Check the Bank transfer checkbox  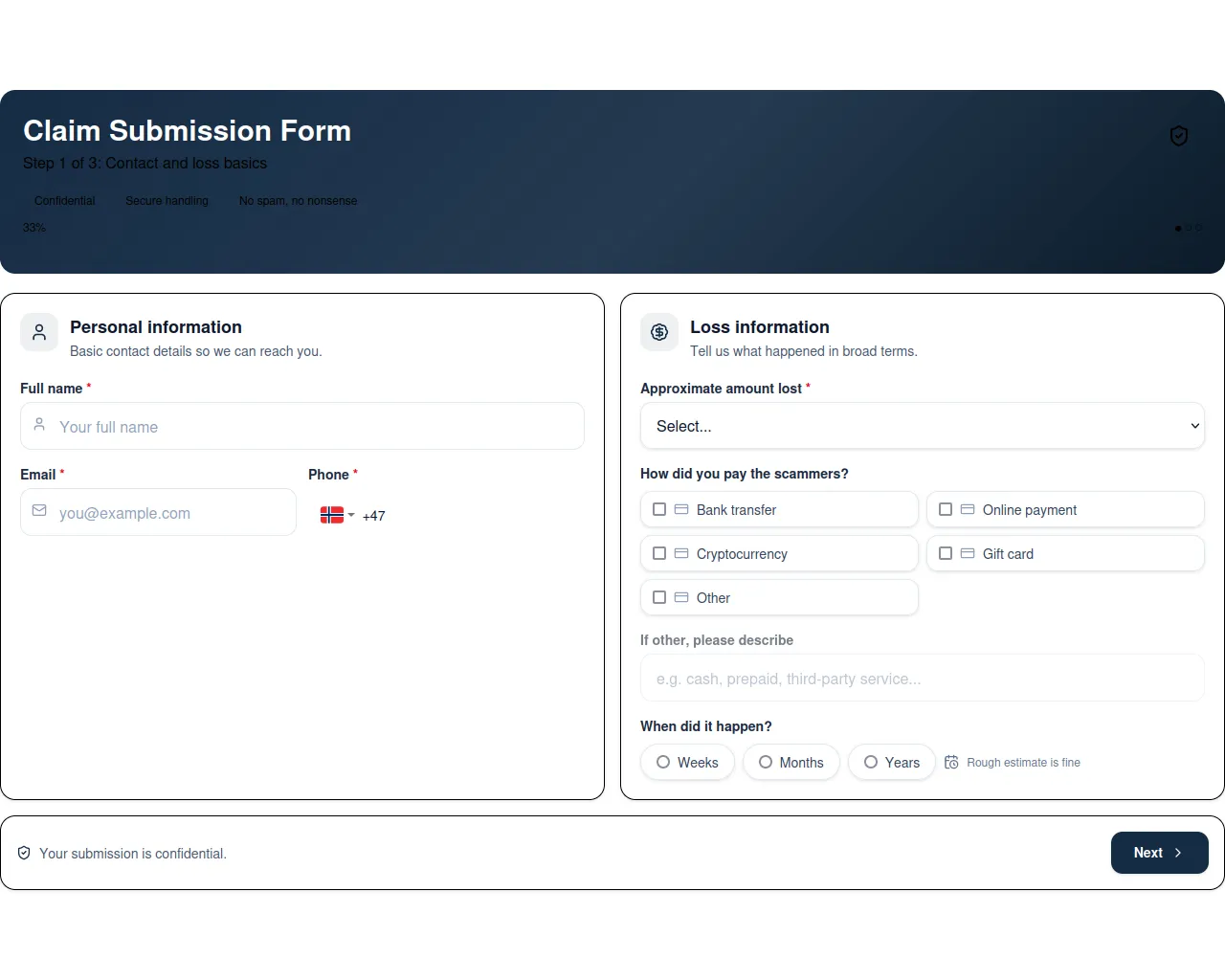tap(659, 509)
